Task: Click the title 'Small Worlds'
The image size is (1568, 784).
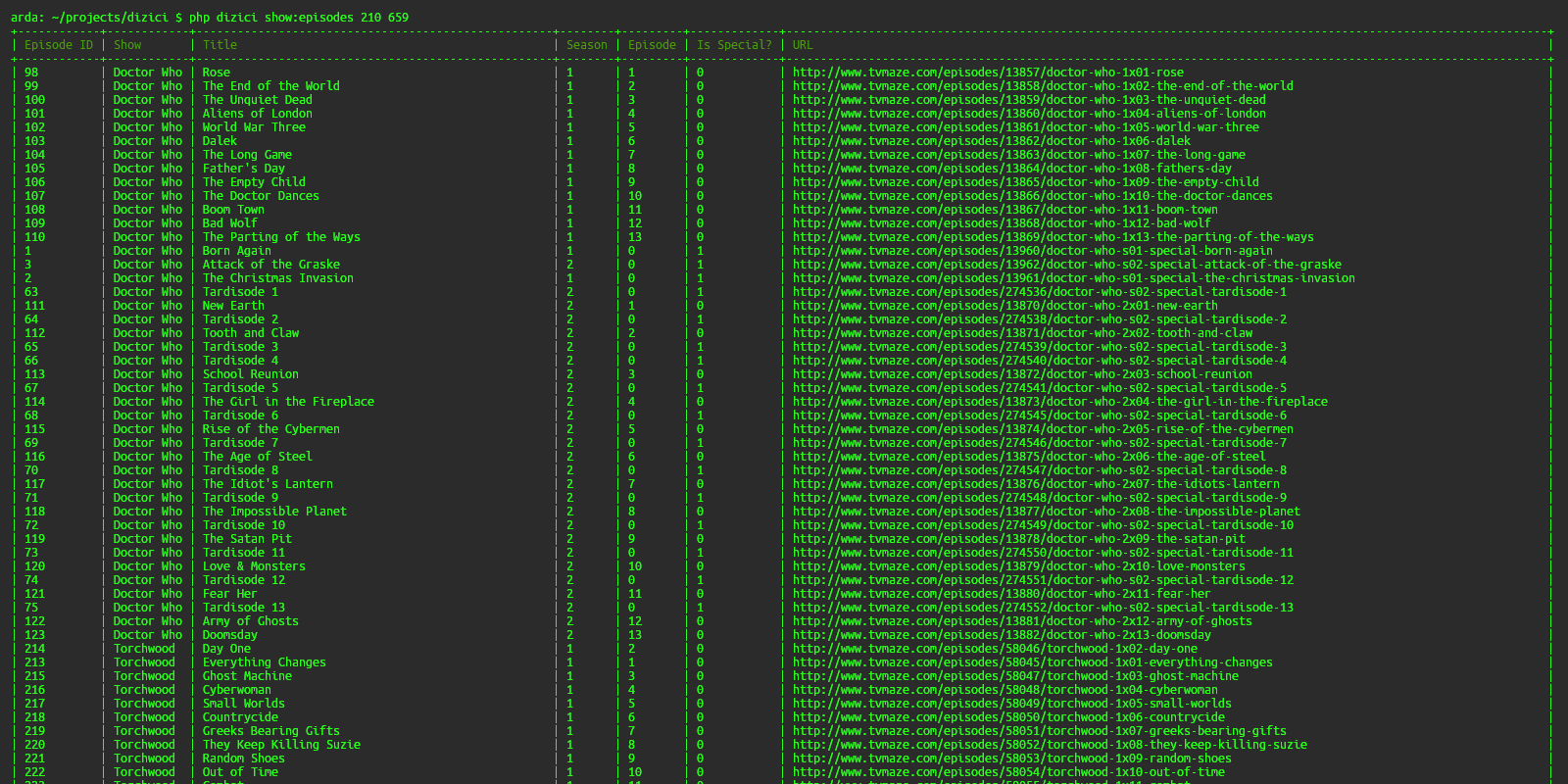Action: (244, 704)
